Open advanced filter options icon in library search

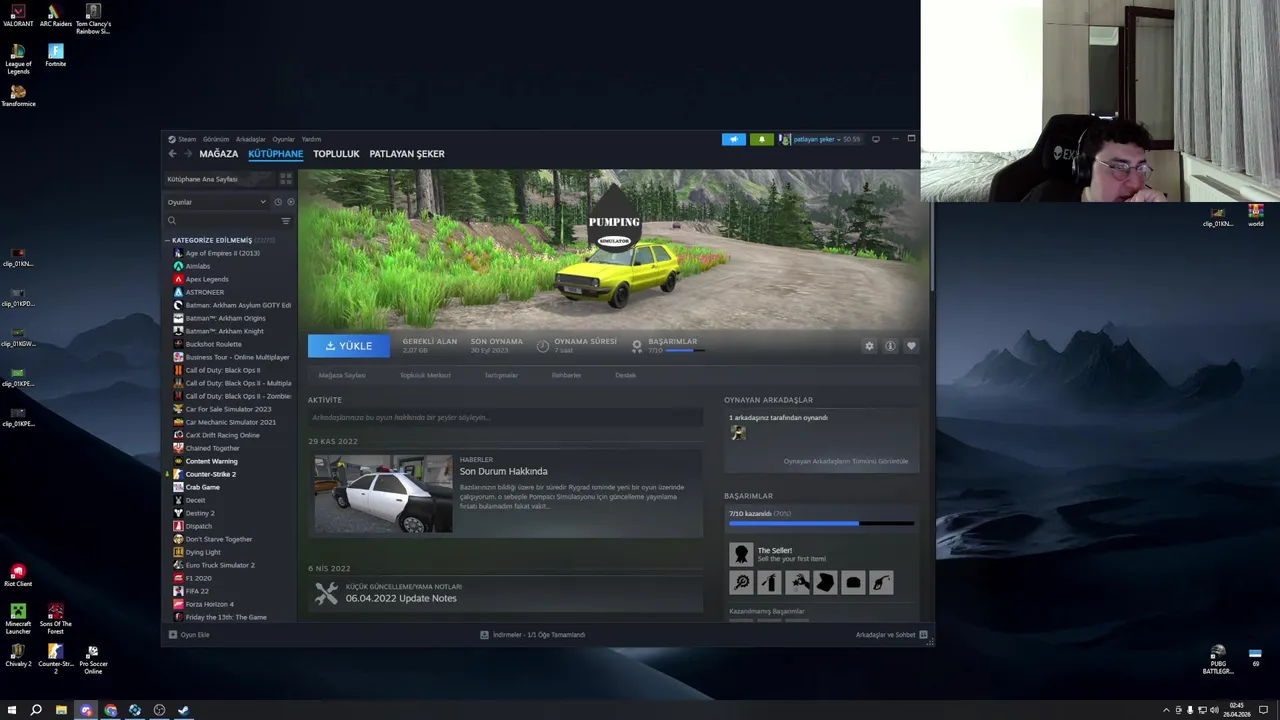tap(286, 221)
